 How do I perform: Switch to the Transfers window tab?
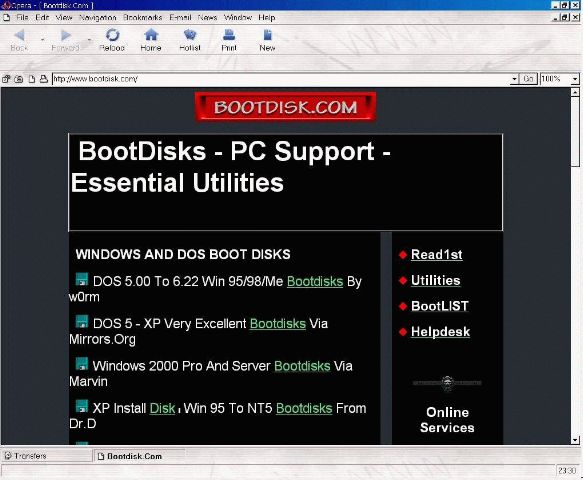pos(46,456)
